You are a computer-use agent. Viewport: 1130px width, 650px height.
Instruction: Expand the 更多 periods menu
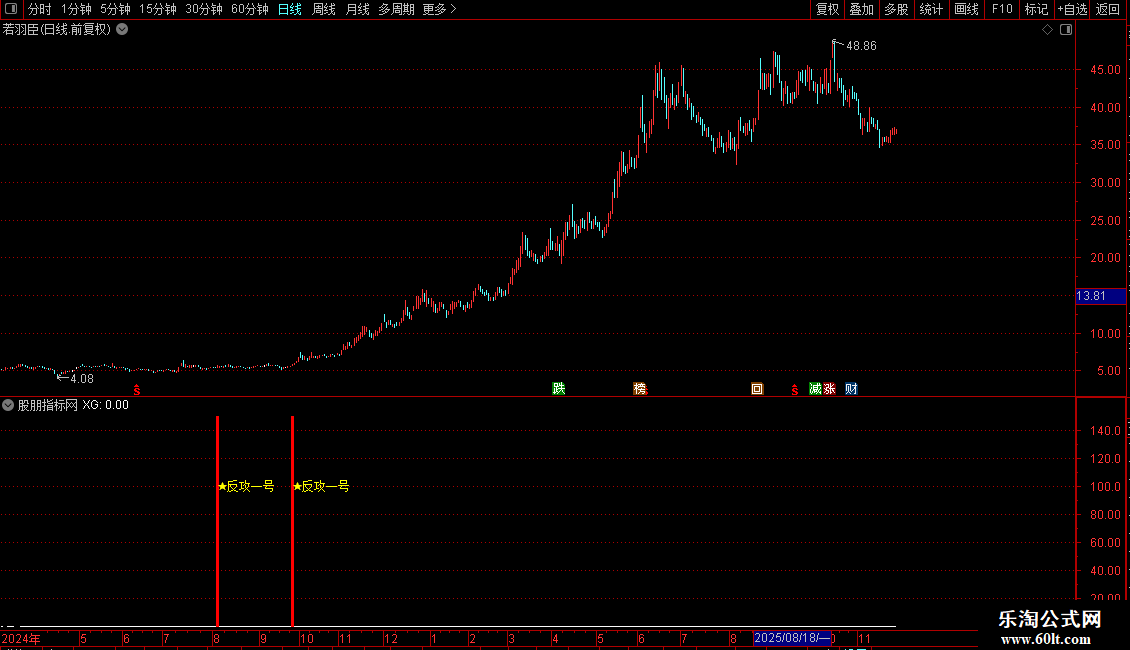(x=439, y=9)
